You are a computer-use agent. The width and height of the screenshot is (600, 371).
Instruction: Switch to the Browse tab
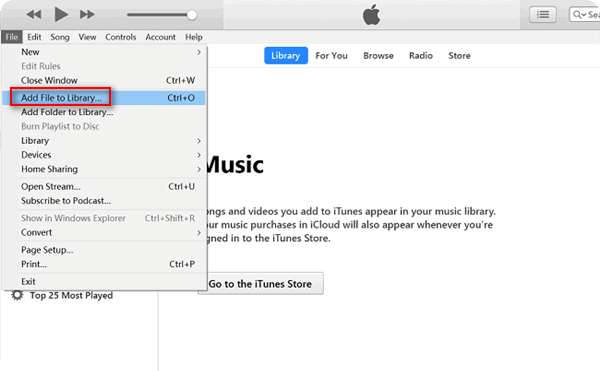point(378,56)
